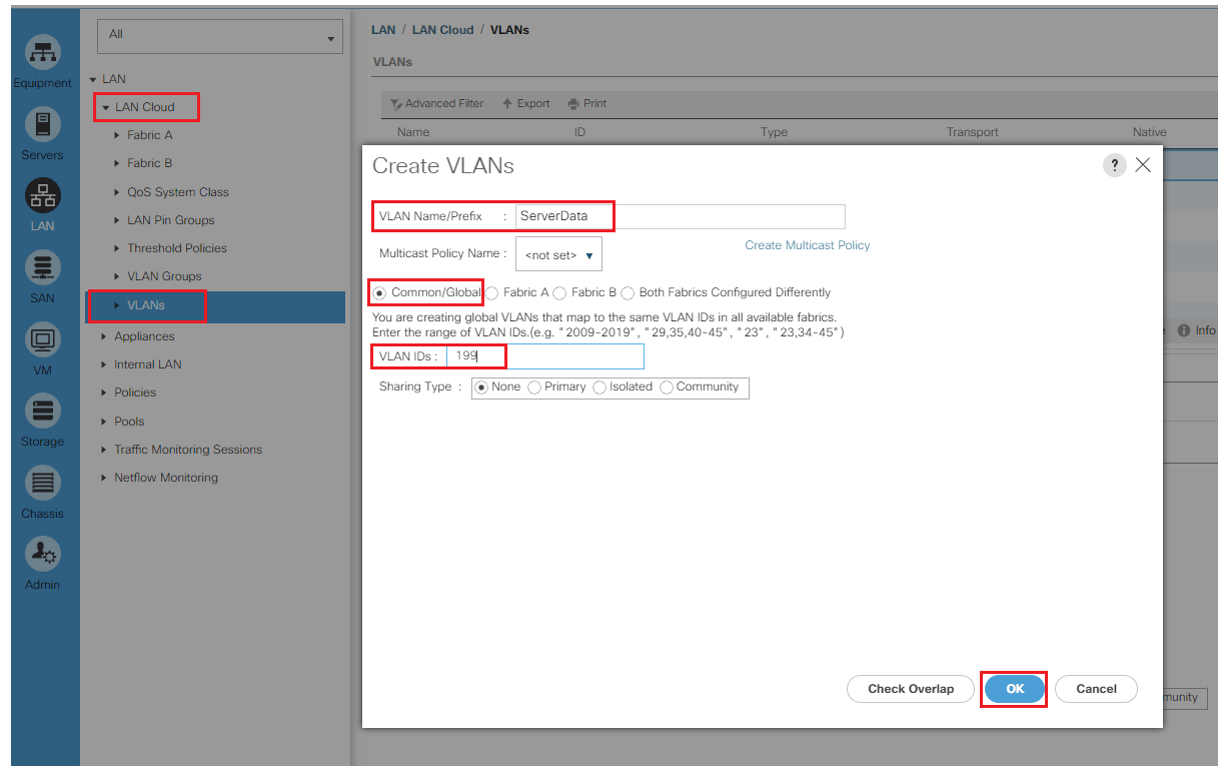
Task: Choose Isolated sharing type
Action: (601, 388)
